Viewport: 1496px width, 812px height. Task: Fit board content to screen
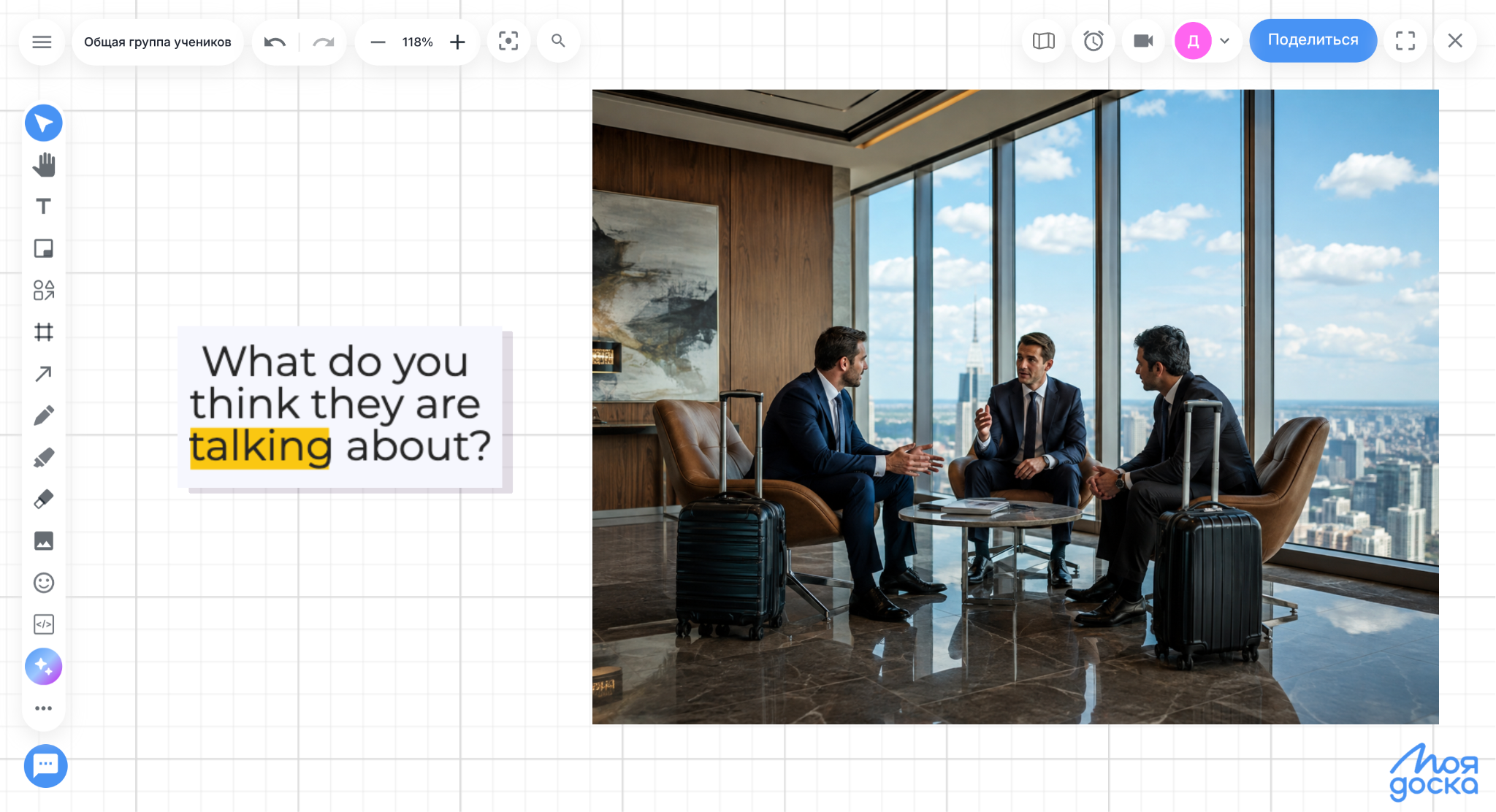tap(508, 41)
